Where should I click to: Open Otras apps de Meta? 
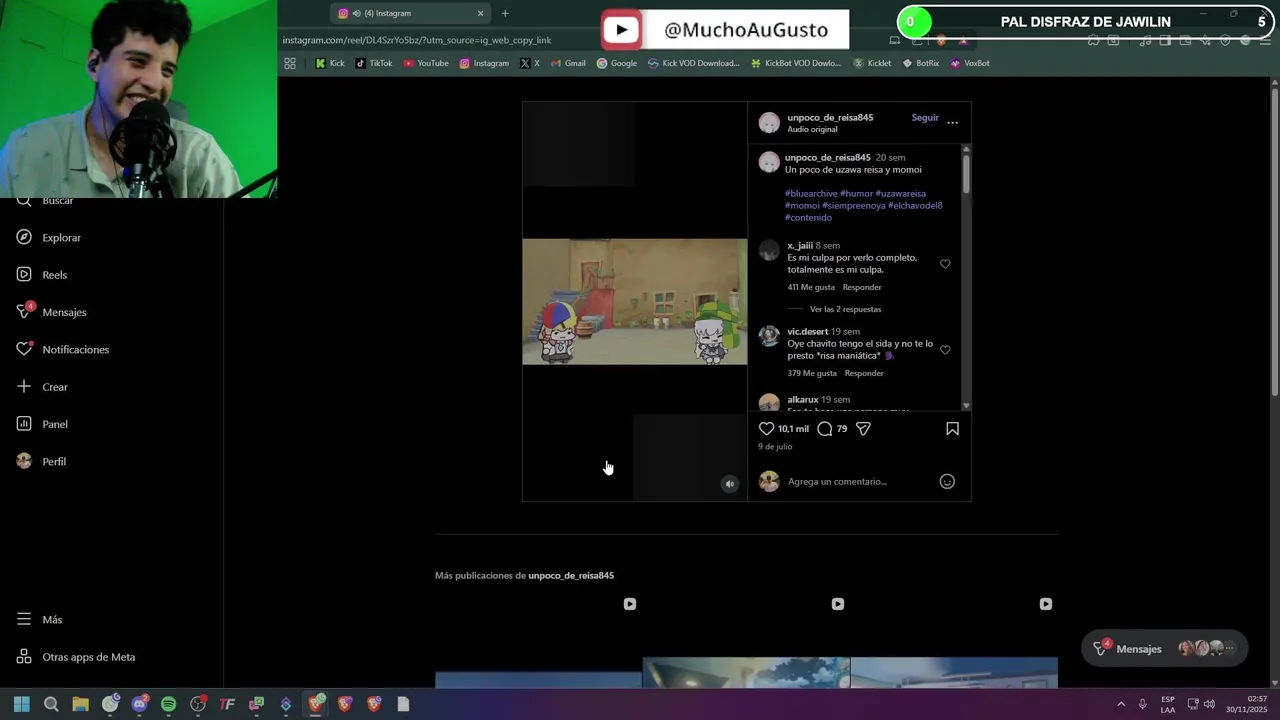coord(75,657)
